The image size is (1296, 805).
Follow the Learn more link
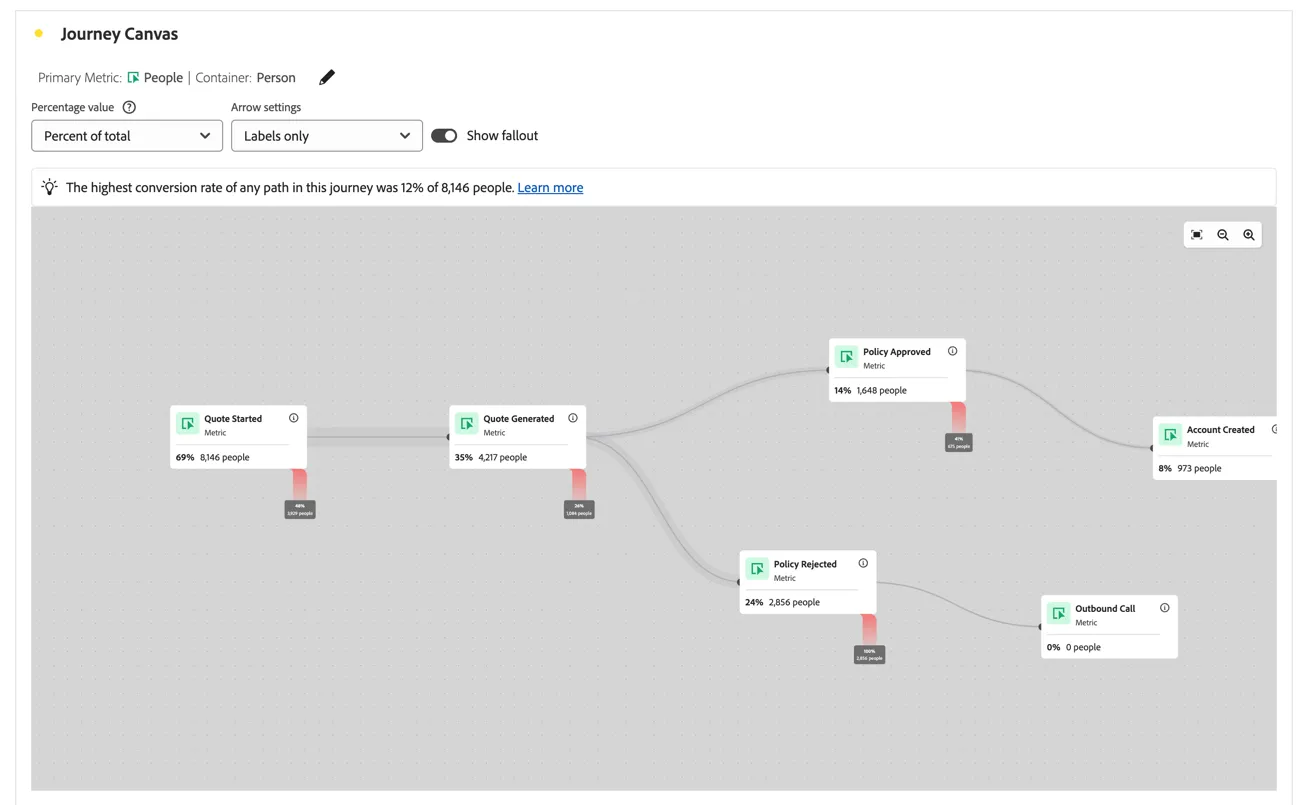[x=550, y=188]
